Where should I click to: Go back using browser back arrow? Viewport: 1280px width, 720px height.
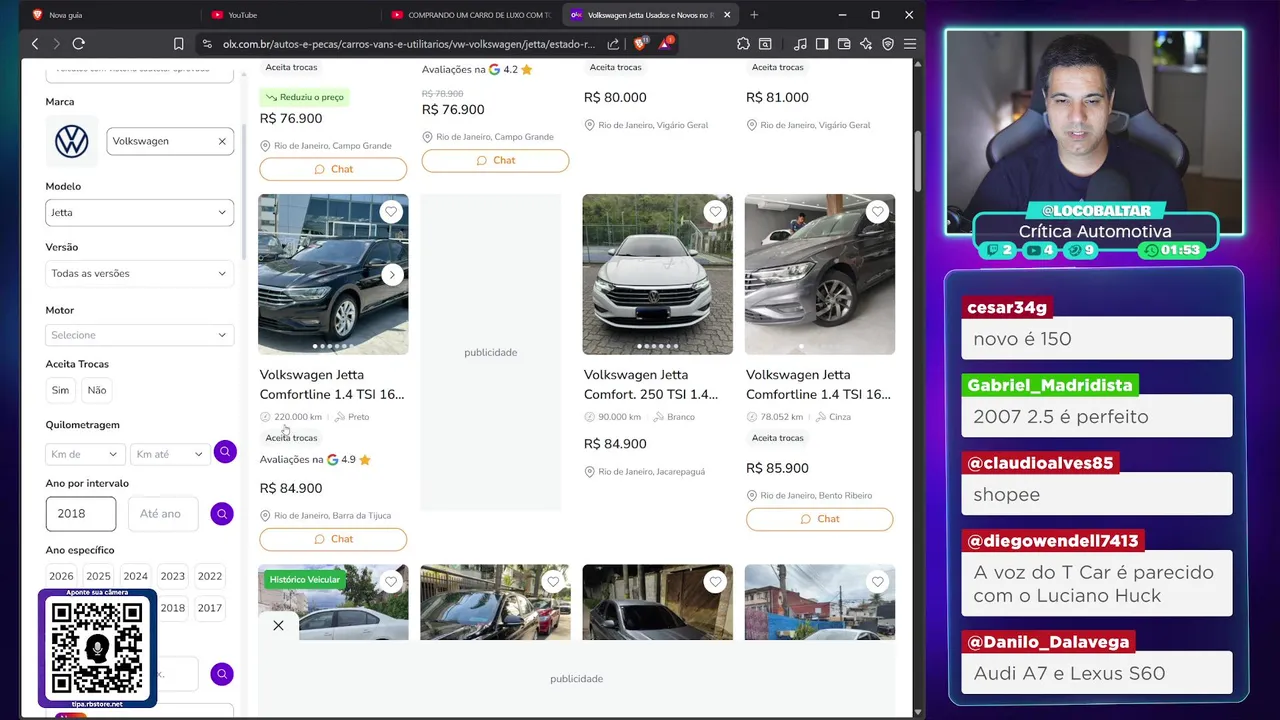(x=35, y=44)
